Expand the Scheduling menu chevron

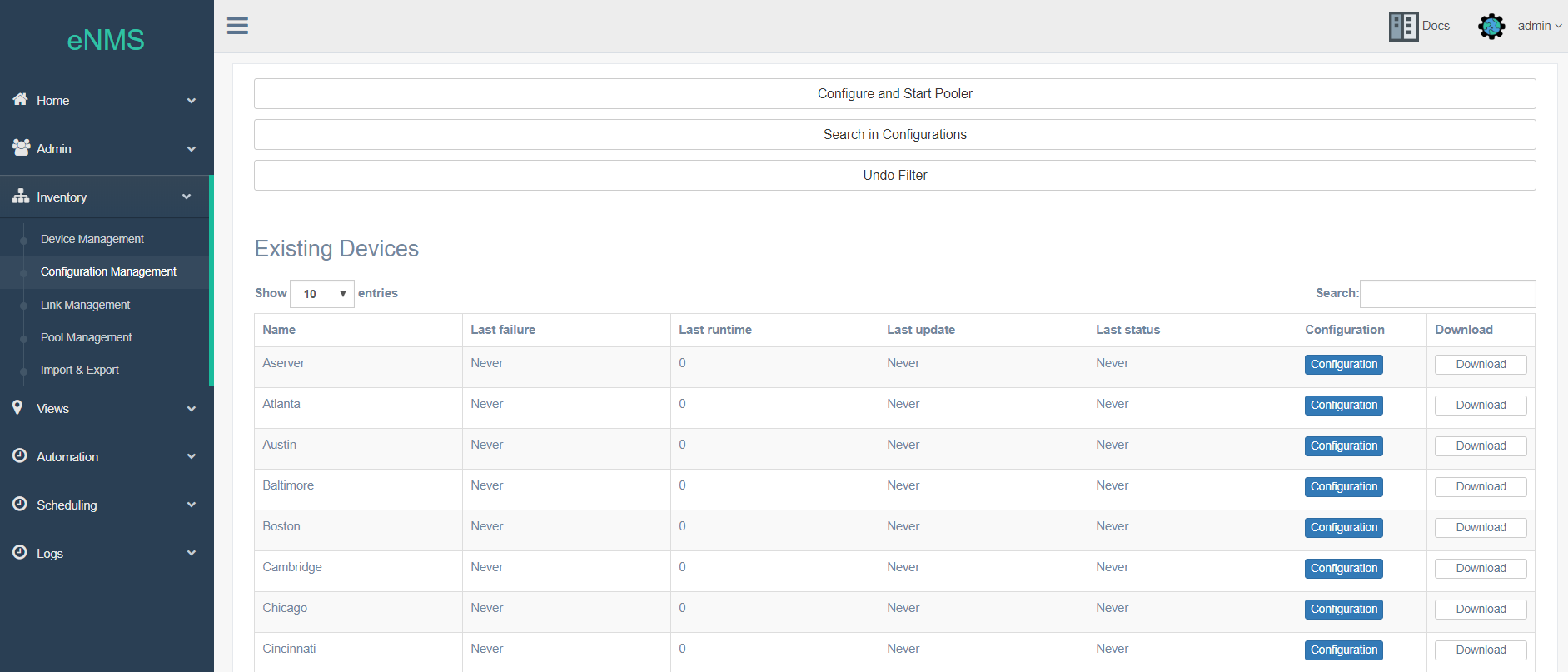(192, 505)
